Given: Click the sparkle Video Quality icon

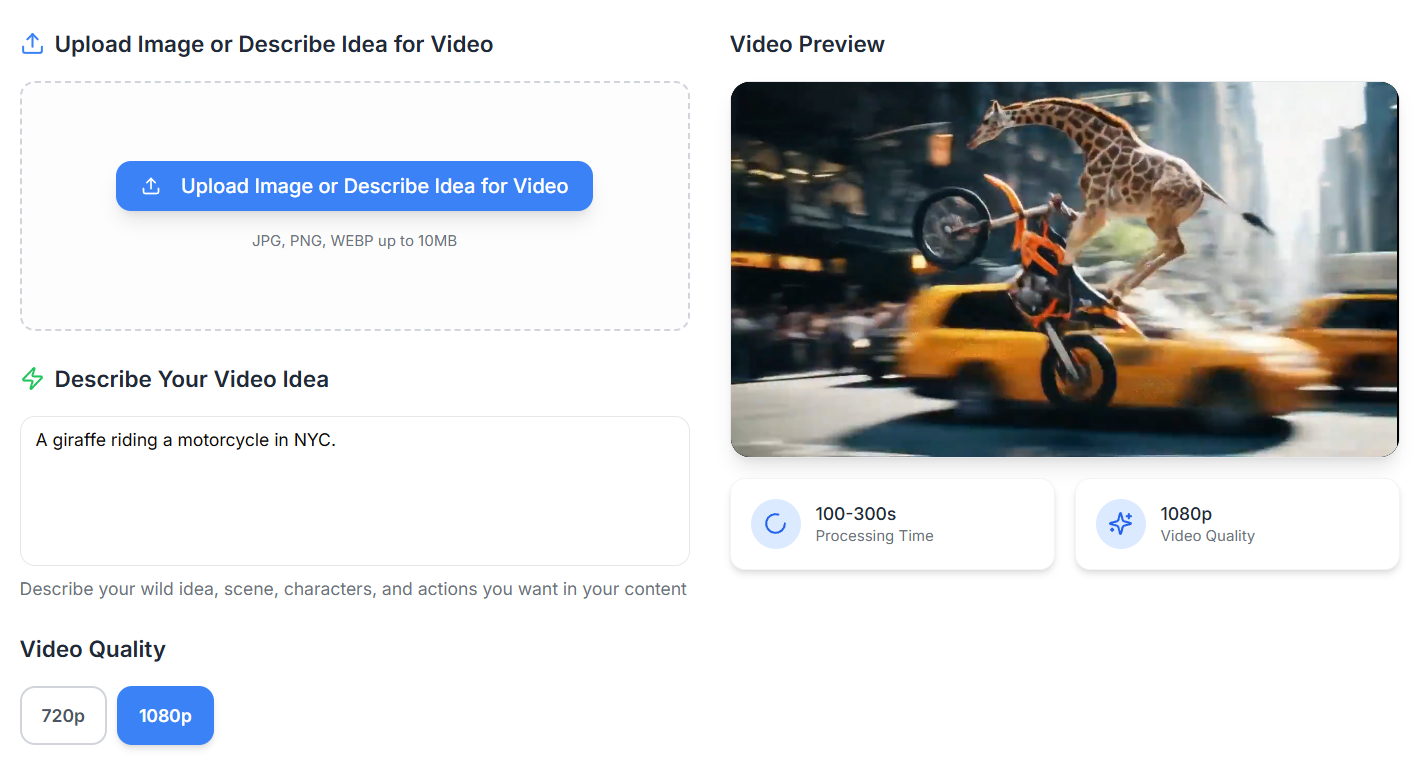Looking at the screenshot, I should [x=1120, y=523].
